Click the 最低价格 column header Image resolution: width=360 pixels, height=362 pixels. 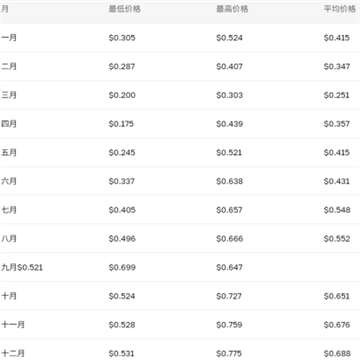tap(125, 9)
